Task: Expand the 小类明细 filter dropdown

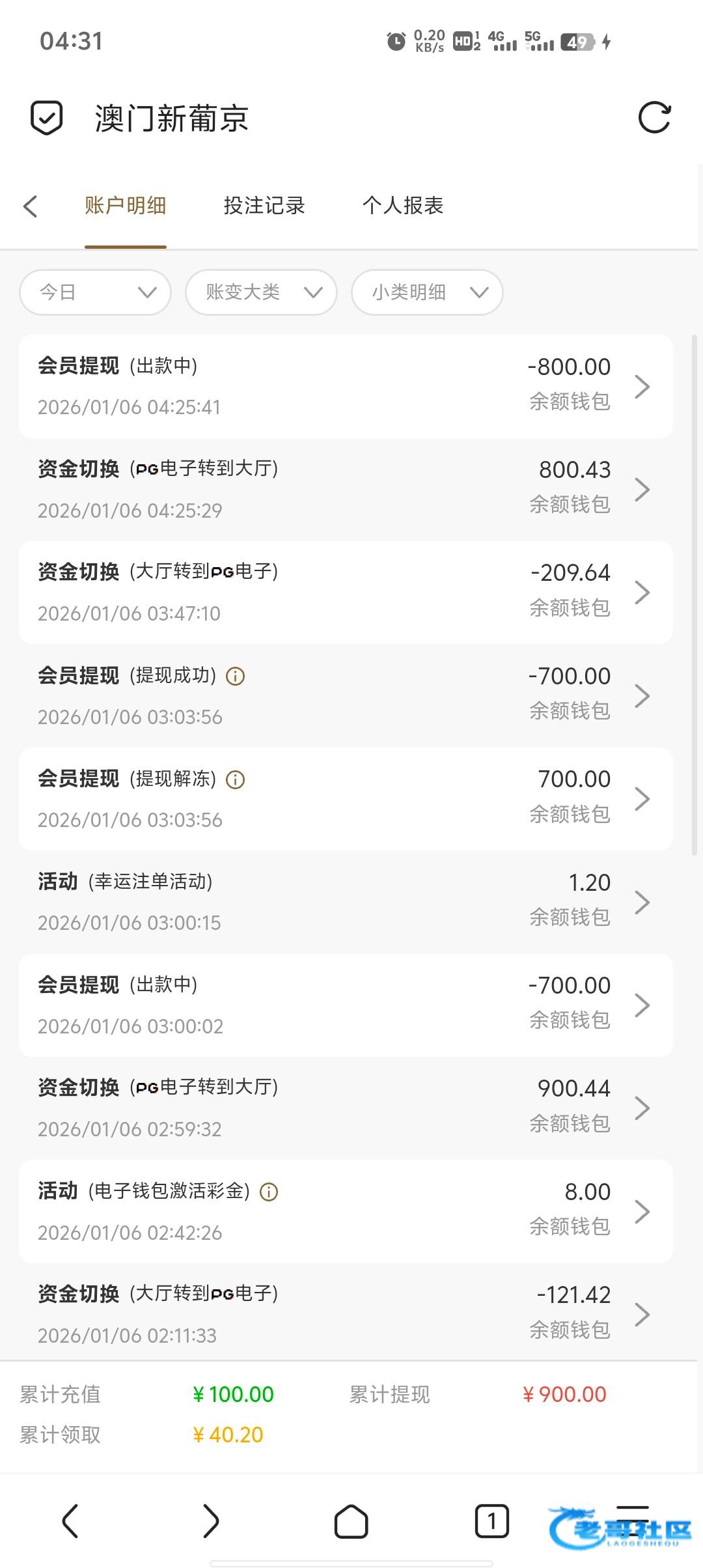Action: pos(427,292)
